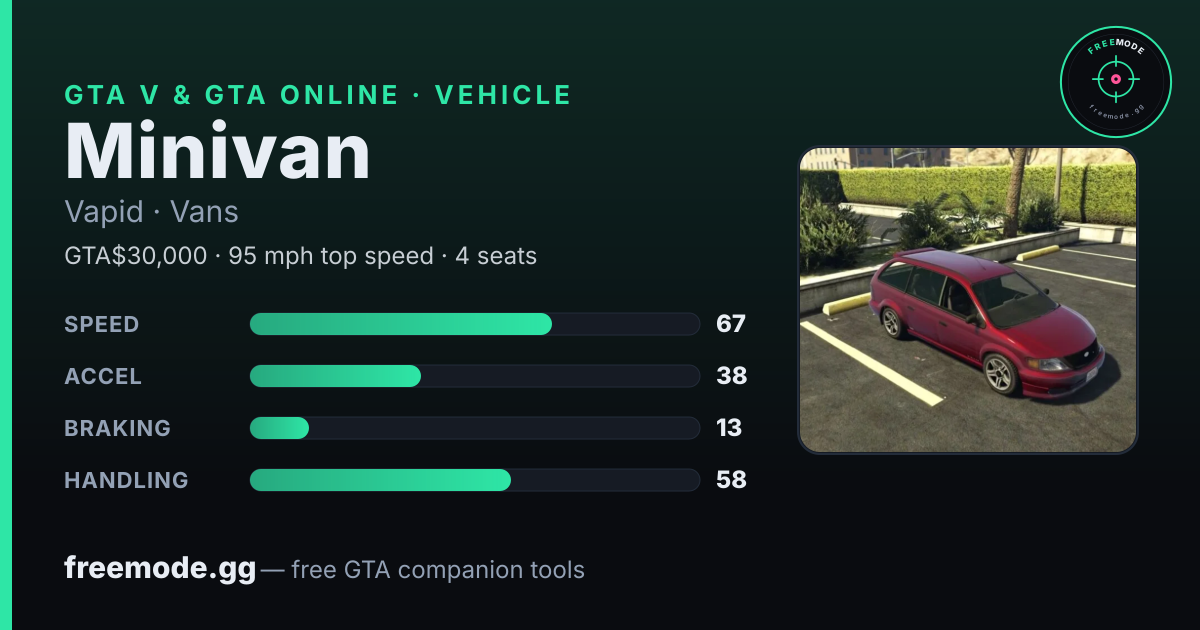Screen dimensions: 1200x630
Task: Click the Handling stat bar
Action: [x=474, y=480]
